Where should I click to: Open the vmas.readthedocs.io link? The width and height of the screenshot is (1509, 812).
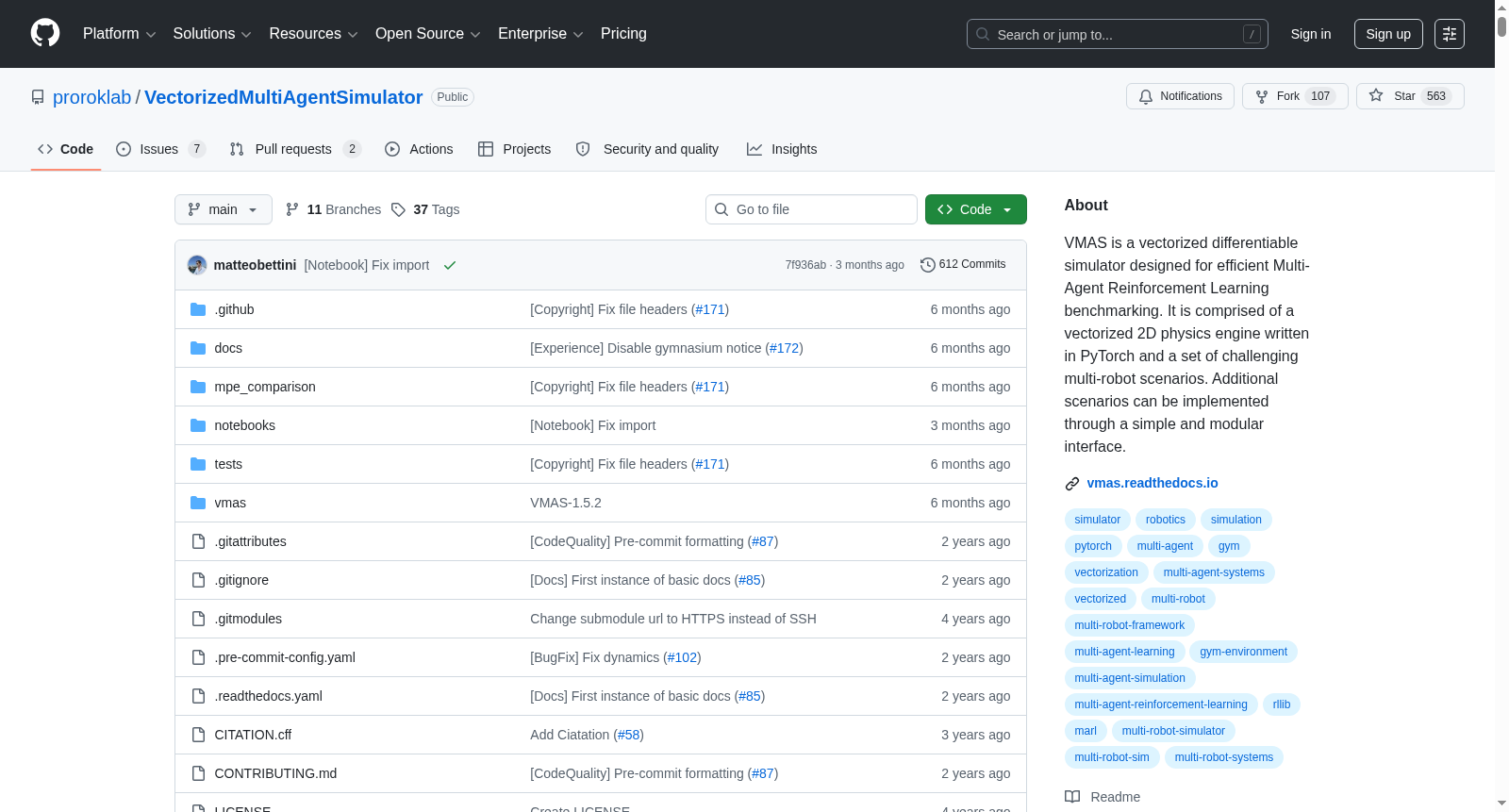(1152, 483)
